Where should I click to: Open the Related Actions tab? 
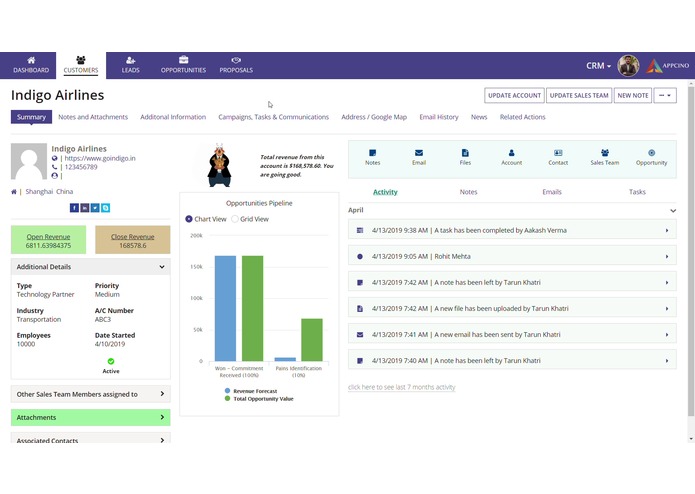[523, 117]
